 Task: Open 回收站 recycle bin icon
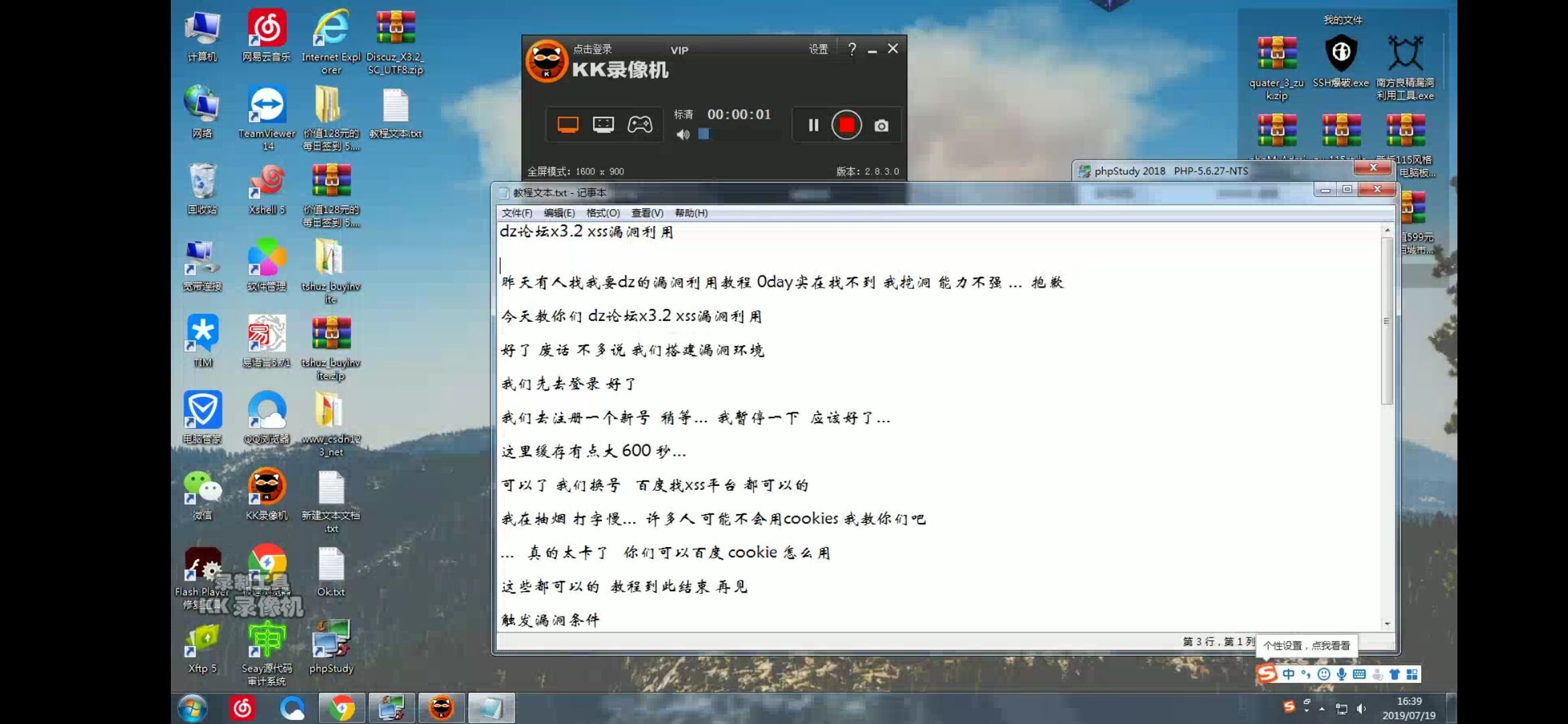tap(202, 189)
